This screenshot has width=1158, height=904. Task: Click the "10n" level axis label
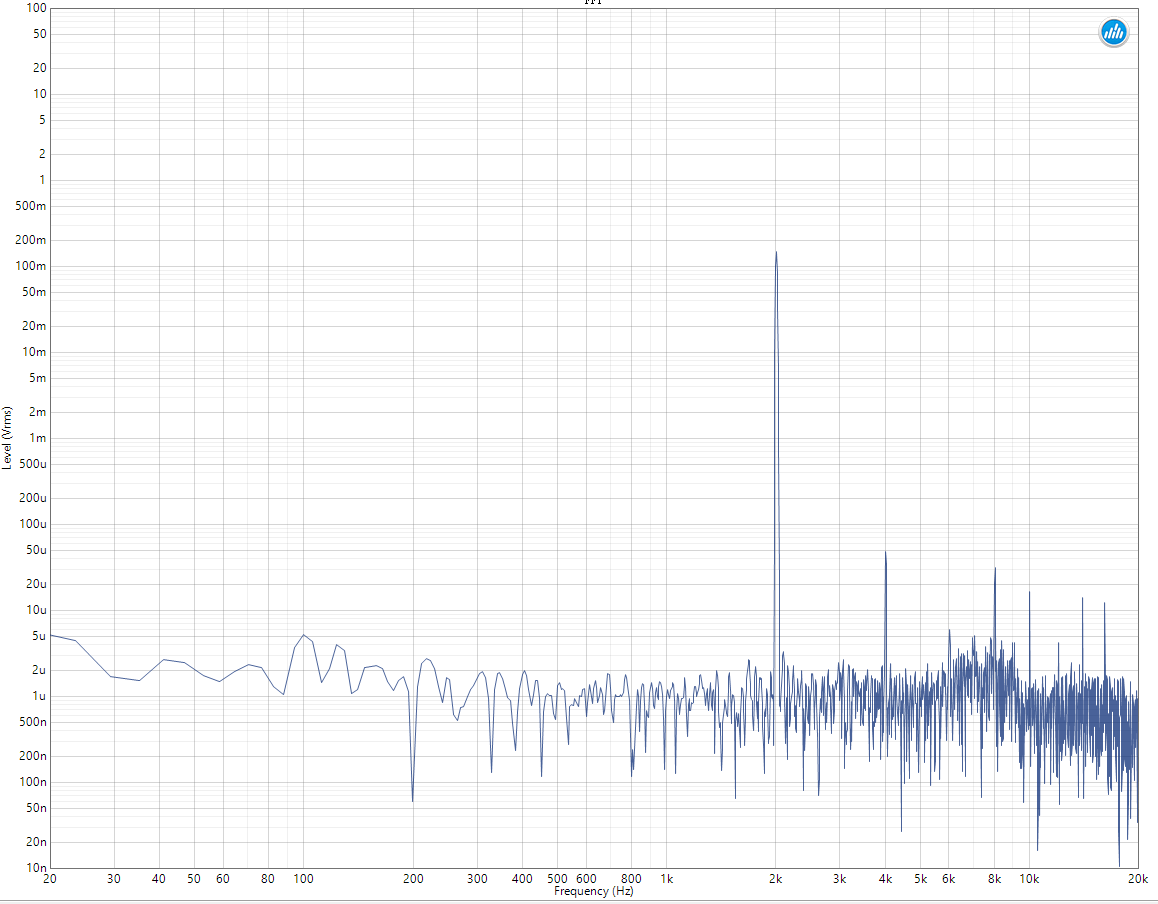pos(36,867)
